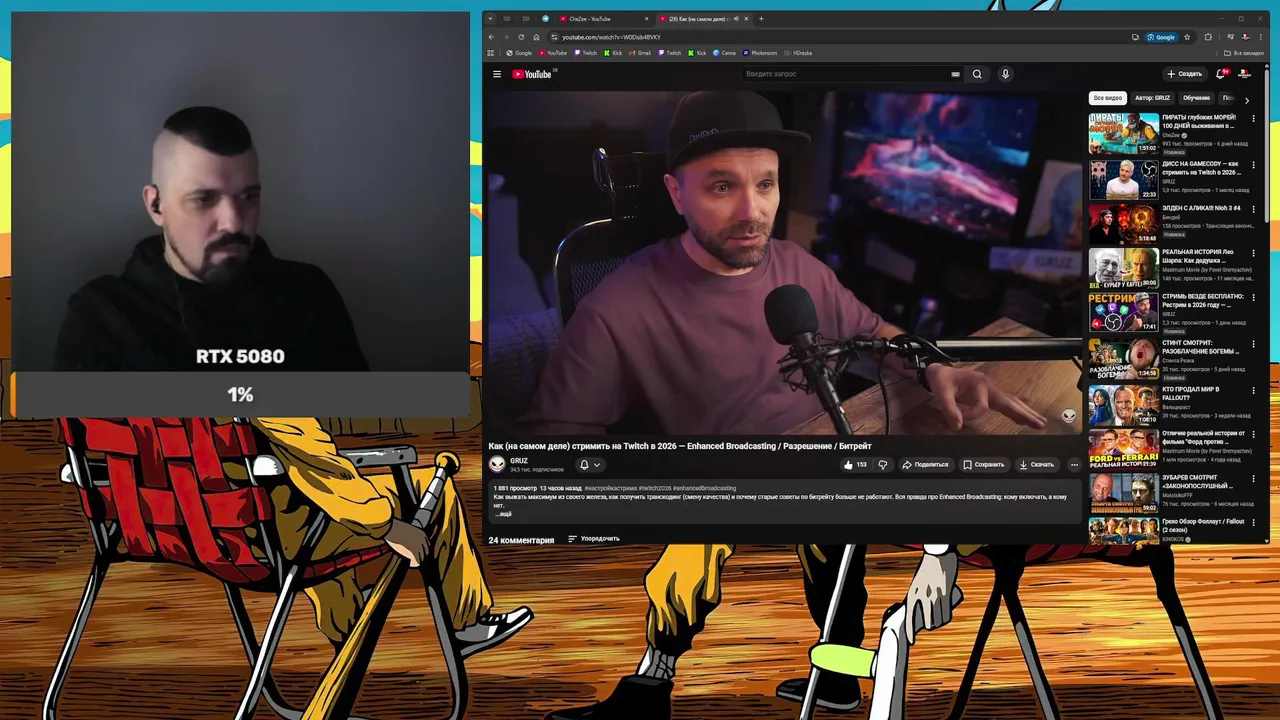This screenshot has height=720, width=1280.
Task: Open the Упорядочить comments sort dropdown
Action: coord(594,539)
